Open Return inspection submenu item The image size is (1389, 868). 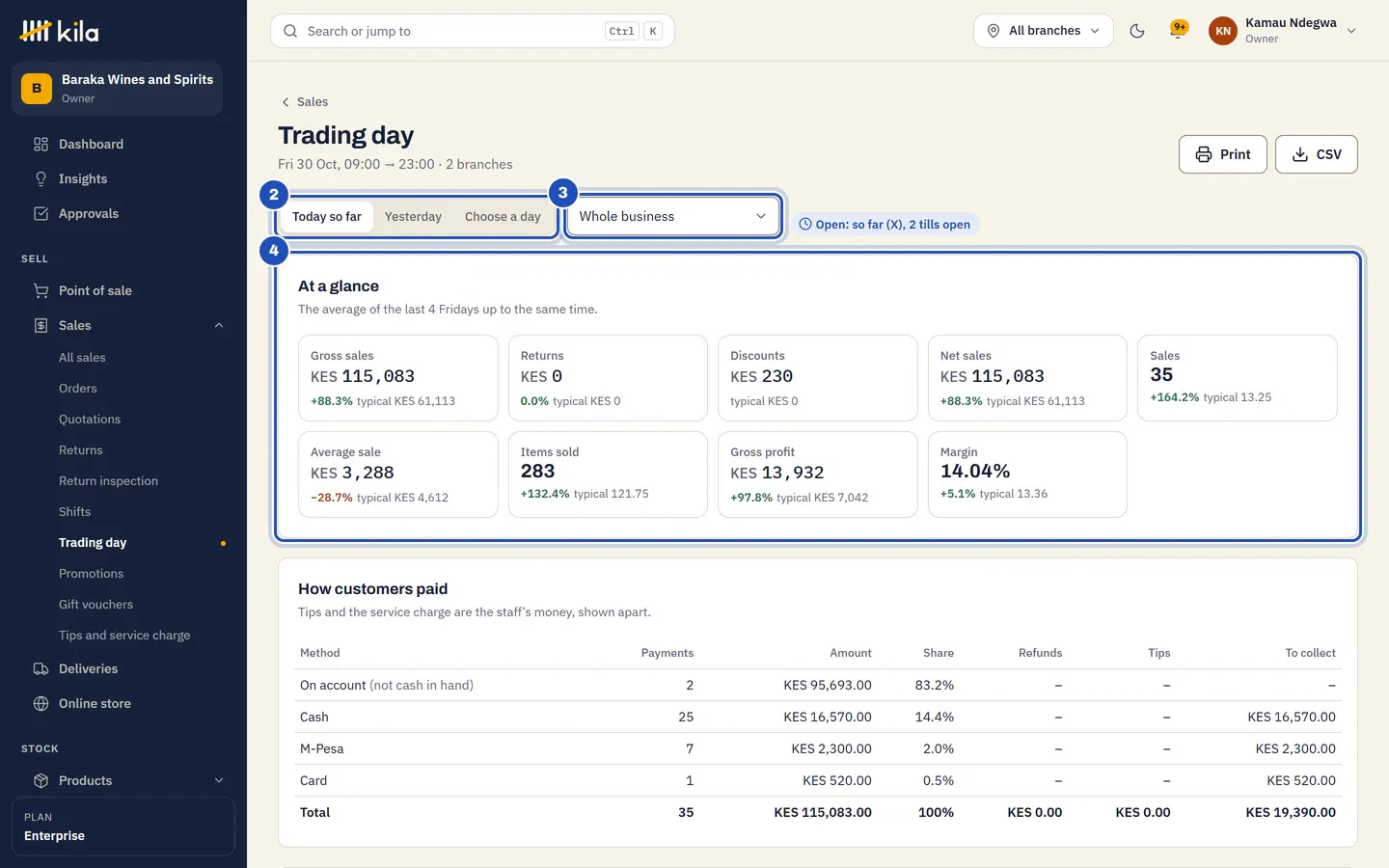(x=108, y=481)
